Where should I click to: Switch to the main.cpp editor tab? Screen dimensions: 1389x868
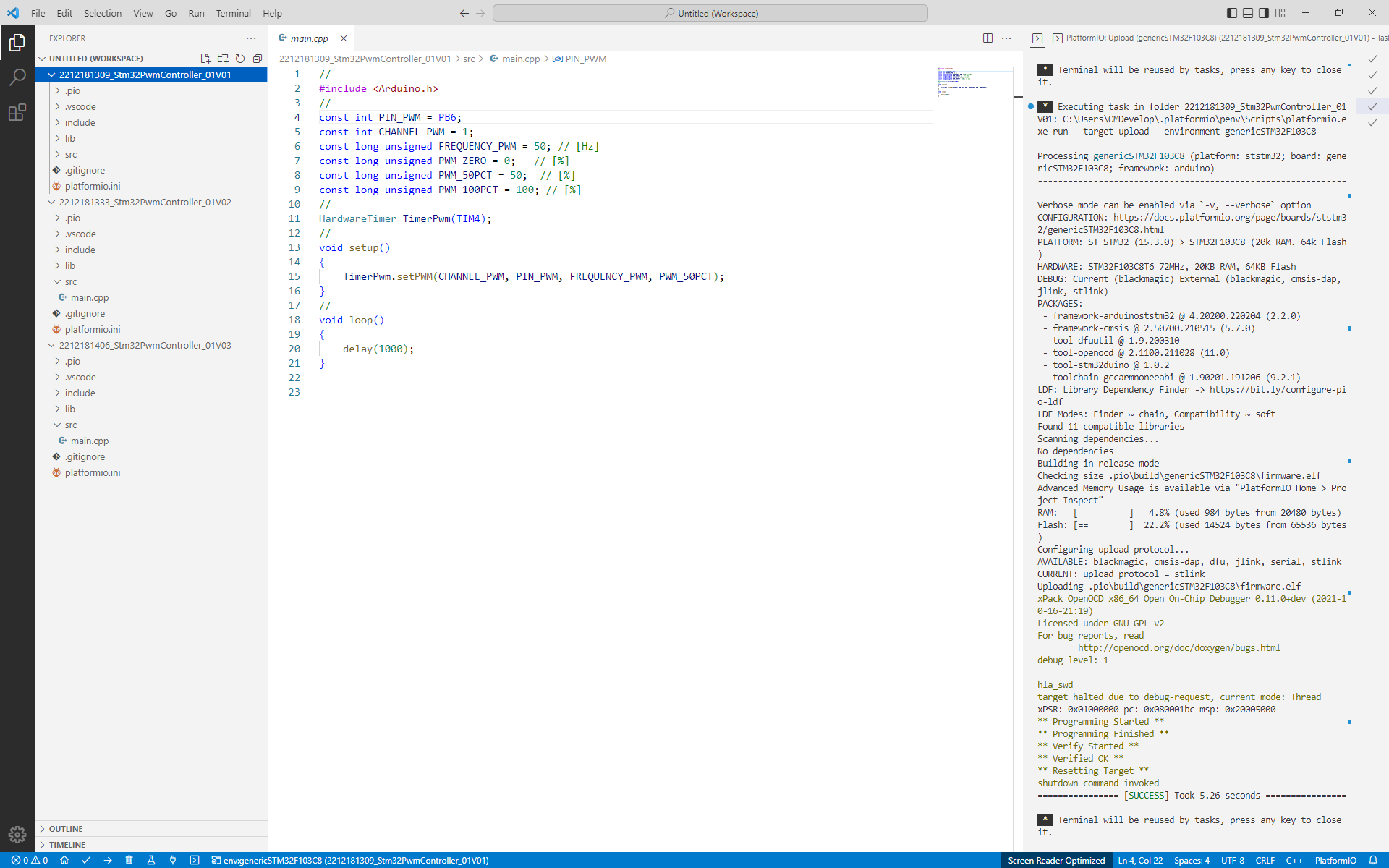pos(307,38)
